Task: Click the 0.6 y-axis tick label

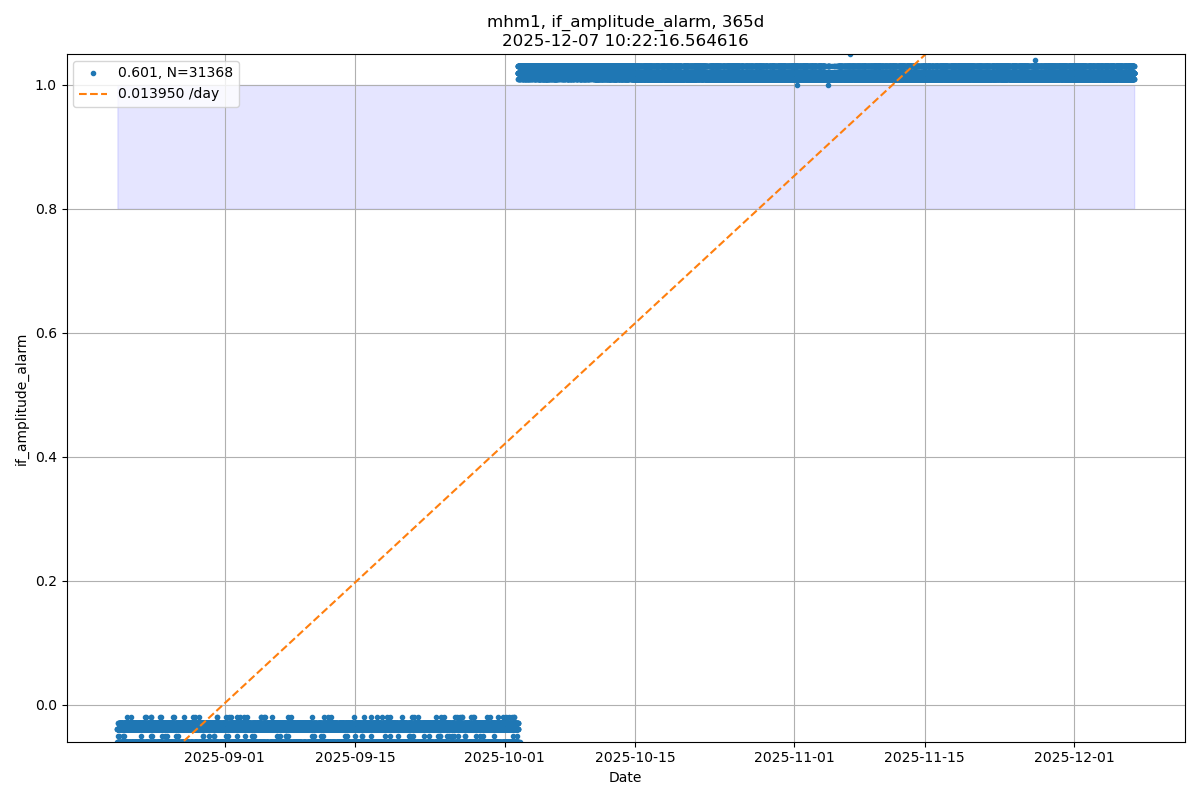Action: [48, 333]
